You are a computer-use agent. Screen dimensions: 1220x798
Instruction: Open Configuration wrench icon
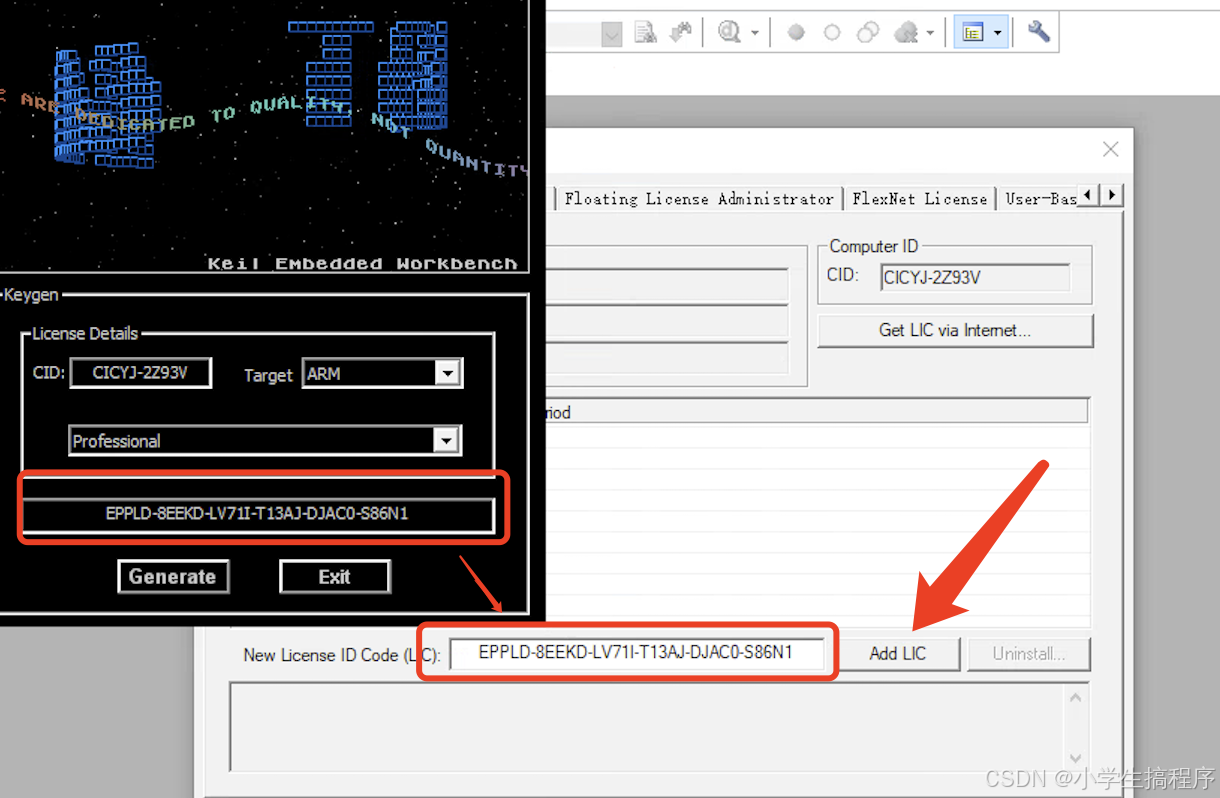(x=1038, y=32)
